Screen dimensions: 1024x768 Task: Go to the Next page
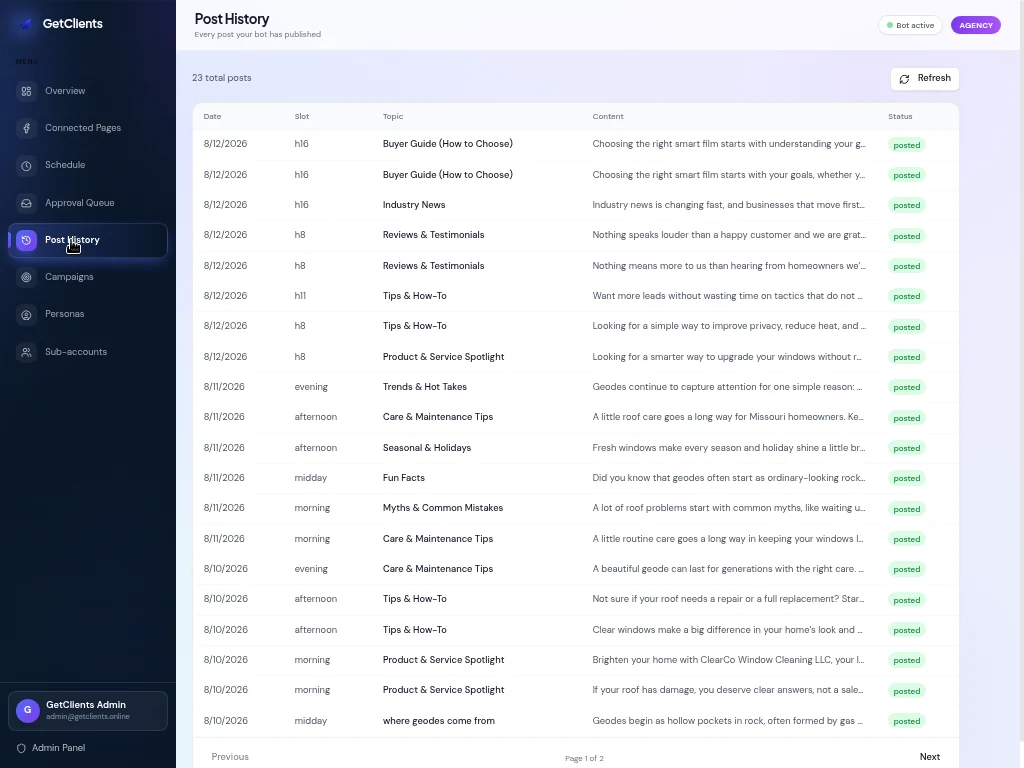pos(929,757)
